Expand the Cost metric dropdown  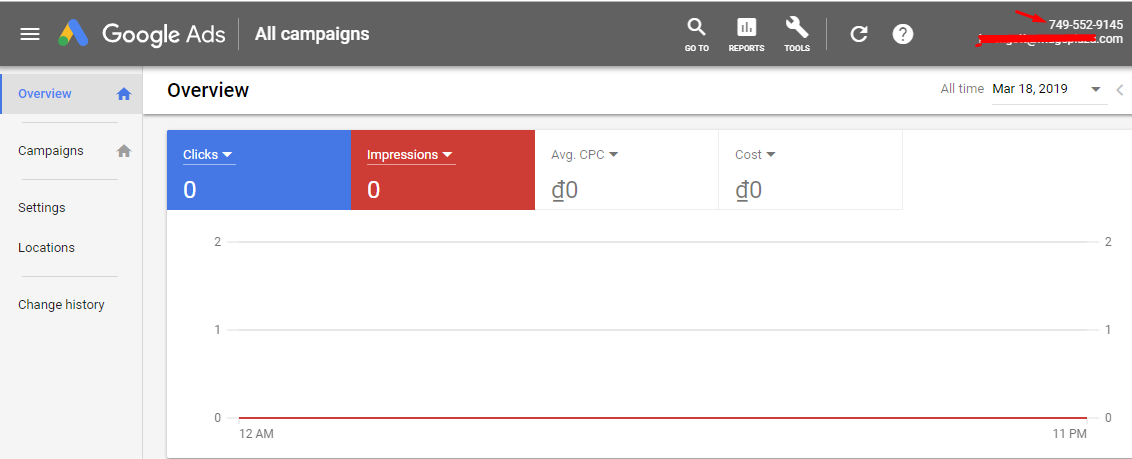[x=771, y=155]
